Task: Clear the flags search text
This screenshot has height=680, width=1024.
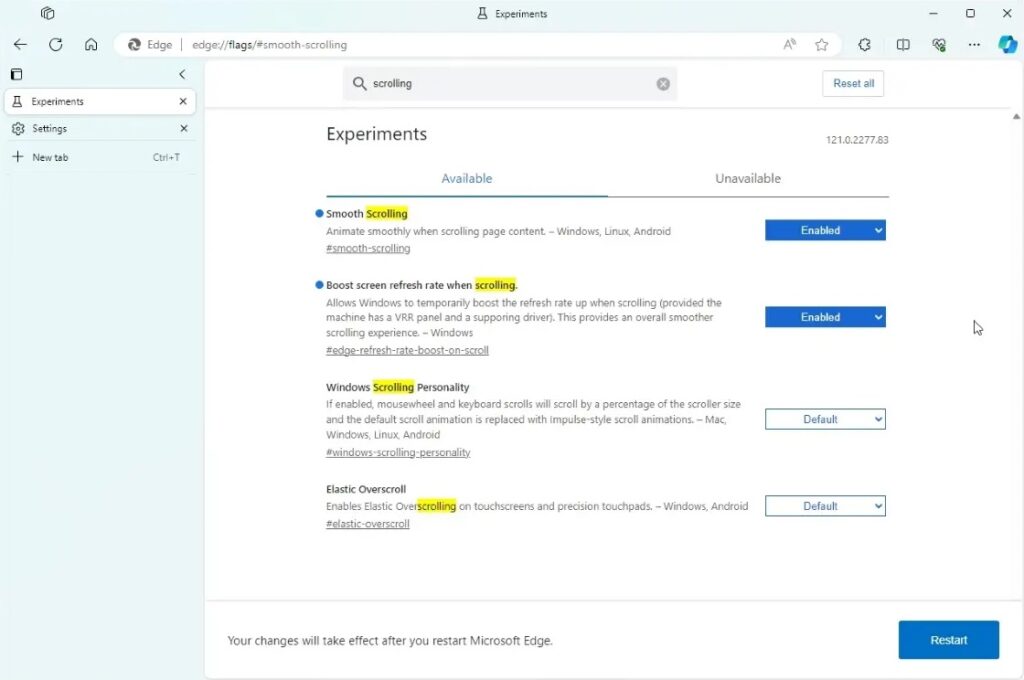Action: pyautogui.click(x=663, y=84)
